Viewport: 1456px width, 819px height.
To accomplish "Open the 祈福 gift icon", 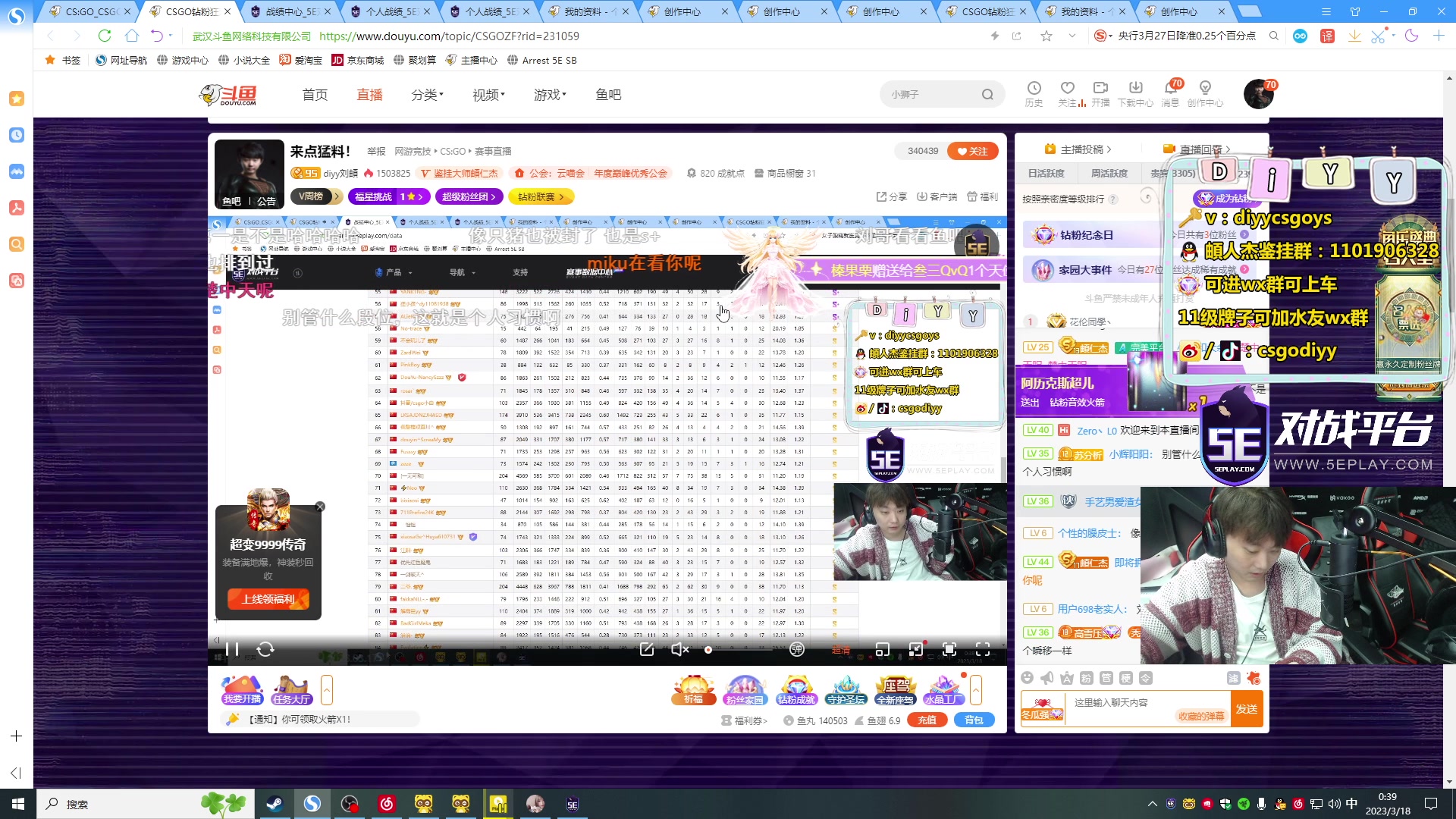I will (693, 690).
